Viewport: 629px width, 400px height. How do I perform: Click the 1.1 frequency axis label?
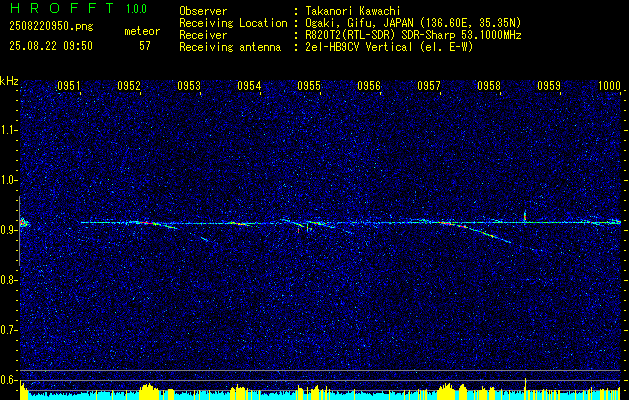pos(9,130)
